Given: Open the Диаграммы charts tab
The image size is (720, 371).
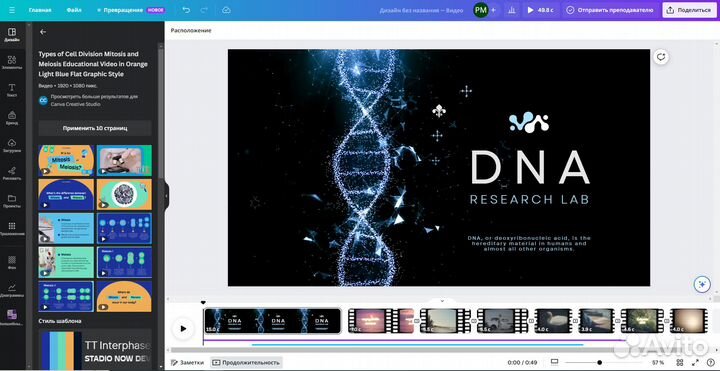Looking at the screenshot, I should click(12, 290).
